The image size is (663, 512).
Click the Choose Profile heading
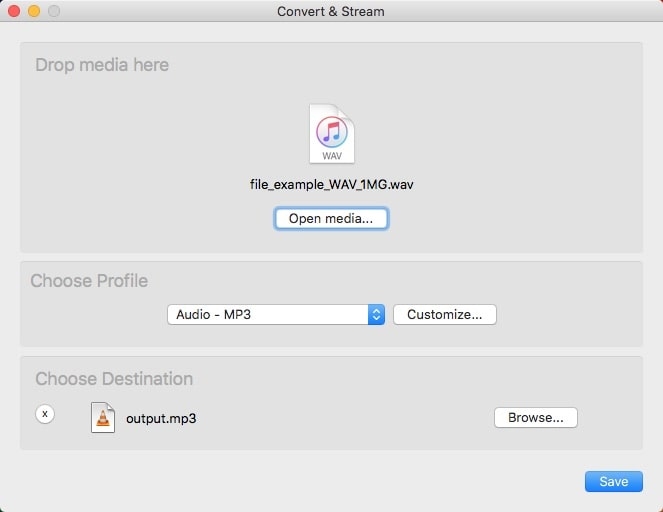click(89, 281)
